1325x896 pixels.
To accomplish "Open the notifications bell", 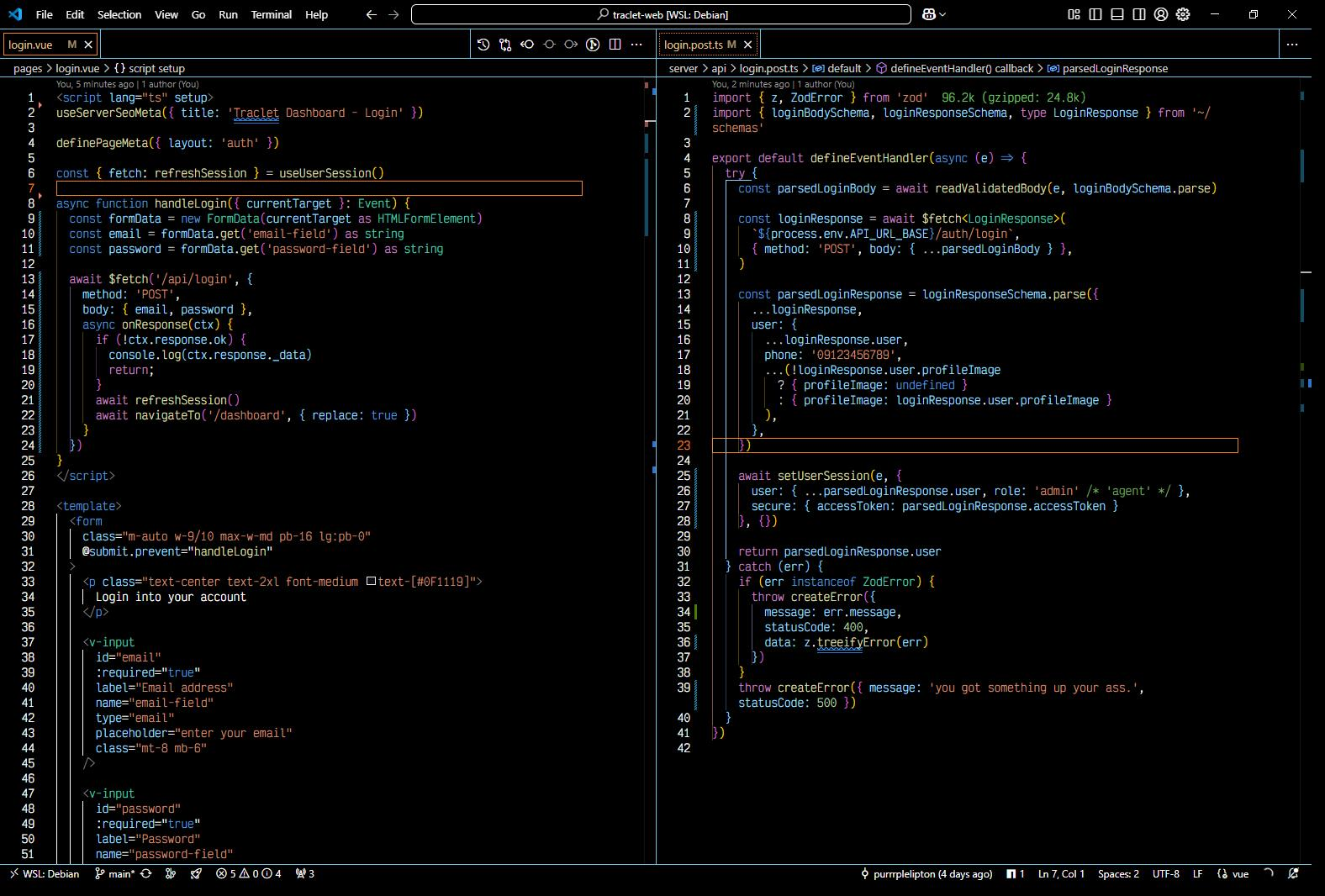I will click(x=1293, y=874).
